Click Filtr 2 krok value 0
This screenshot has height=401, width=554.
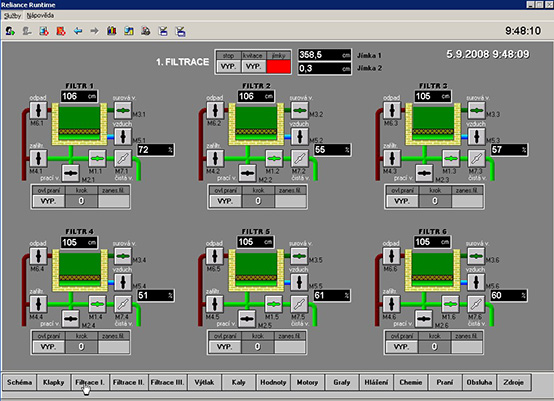pyautogui.click(x=258, y=201)
